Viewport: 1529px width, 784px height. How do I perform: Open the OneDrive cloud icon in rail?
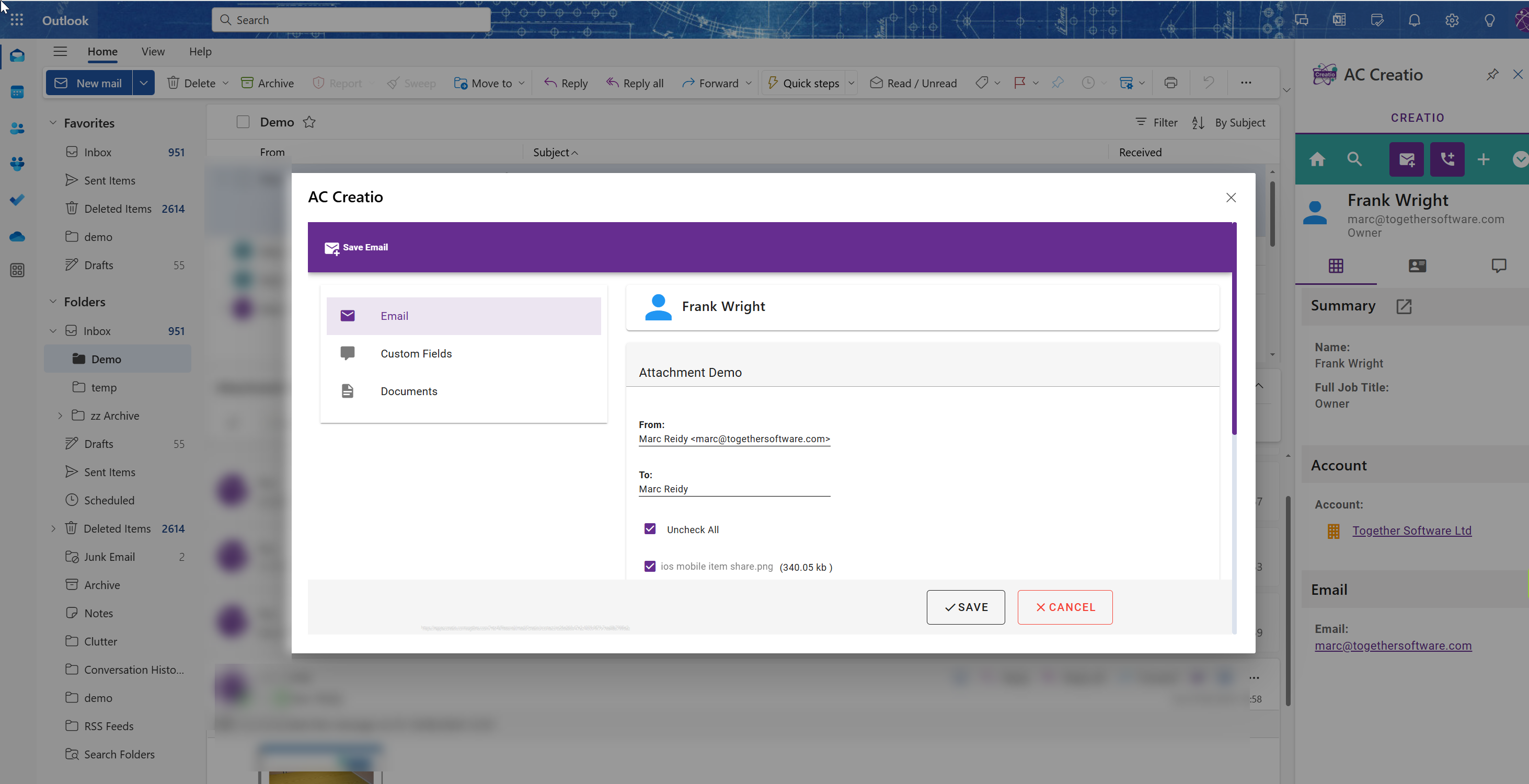(17, 236)
